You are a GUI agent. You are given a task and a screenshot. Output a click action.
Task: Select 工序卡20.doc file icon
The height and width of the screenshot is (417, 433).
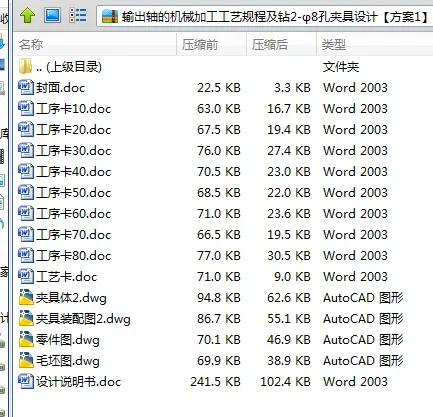[x=26, y=129]
